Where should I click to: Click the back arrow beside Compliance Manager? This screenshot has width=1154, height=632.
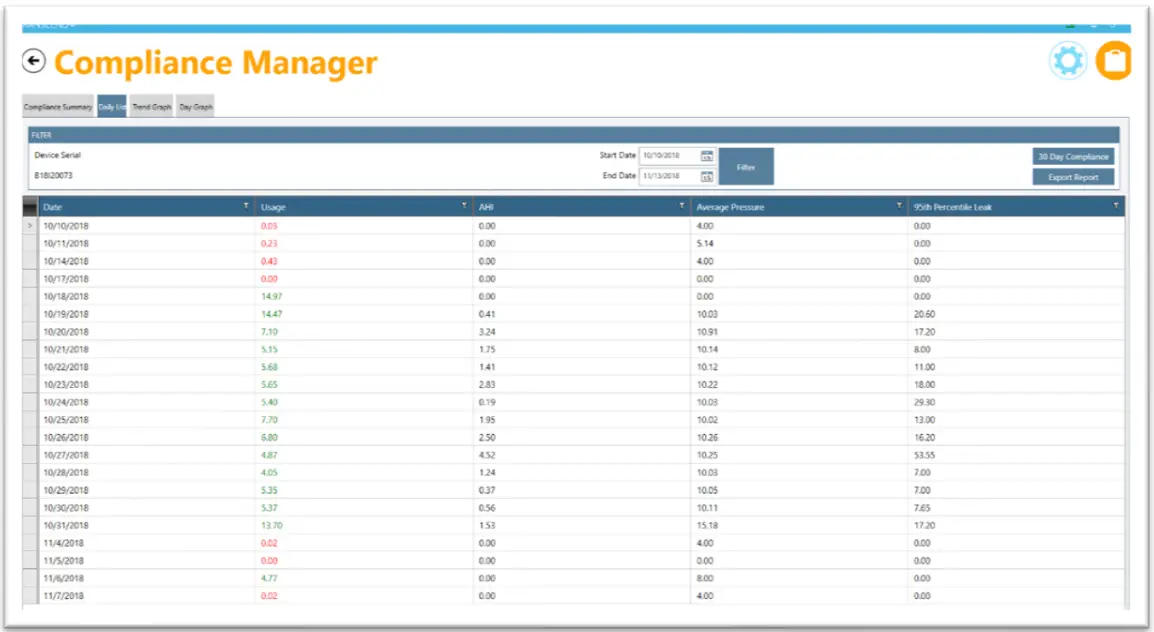point(33,61)
